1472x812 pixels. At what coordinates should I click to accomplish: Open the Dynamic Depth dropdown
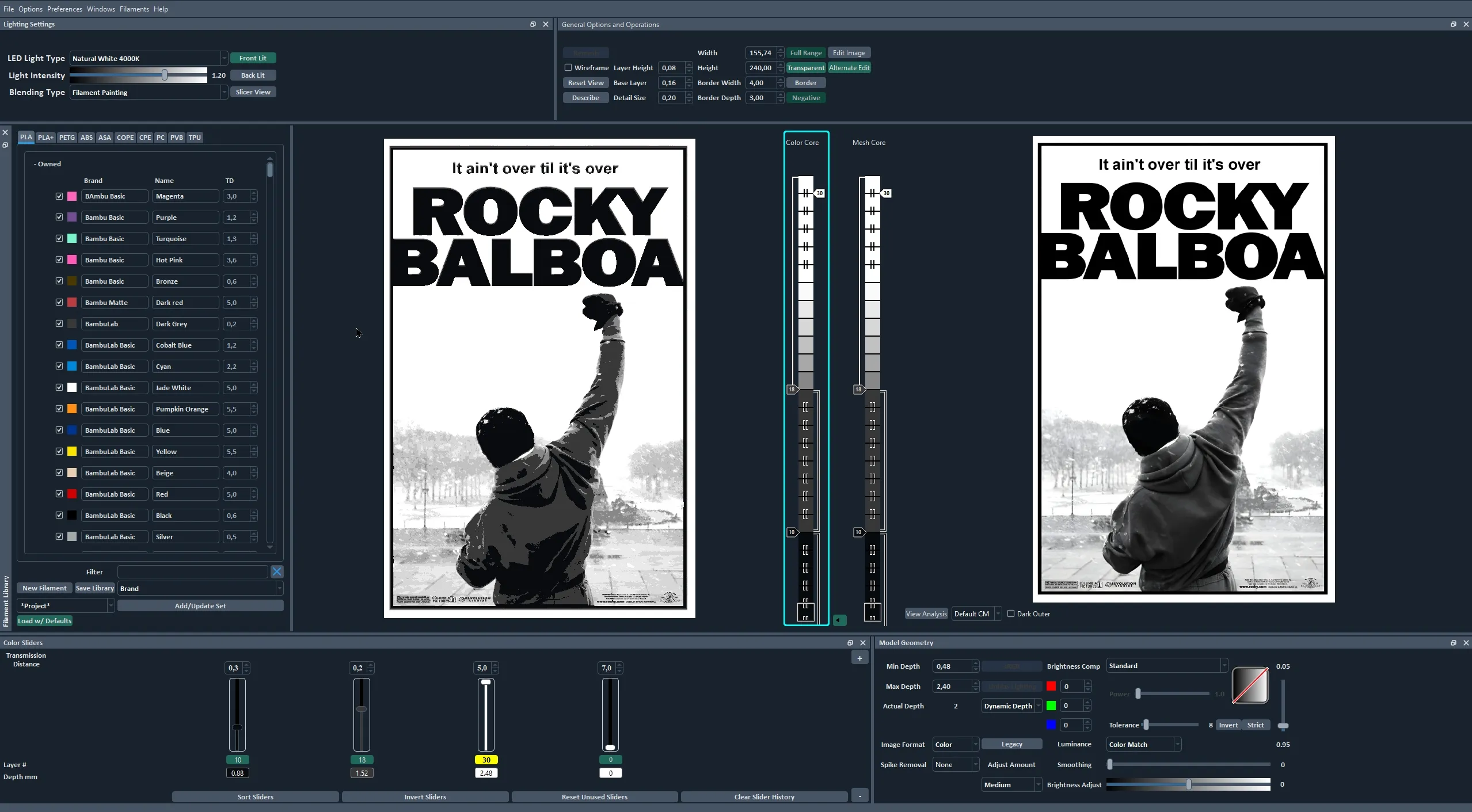point(1011,706)
